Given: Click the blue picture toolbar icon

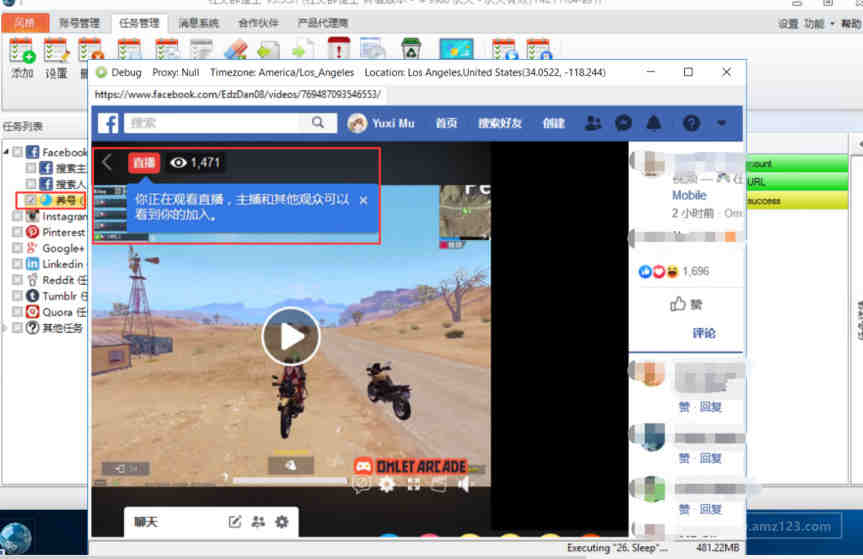Looking at the screenshot, I should 456,49.
